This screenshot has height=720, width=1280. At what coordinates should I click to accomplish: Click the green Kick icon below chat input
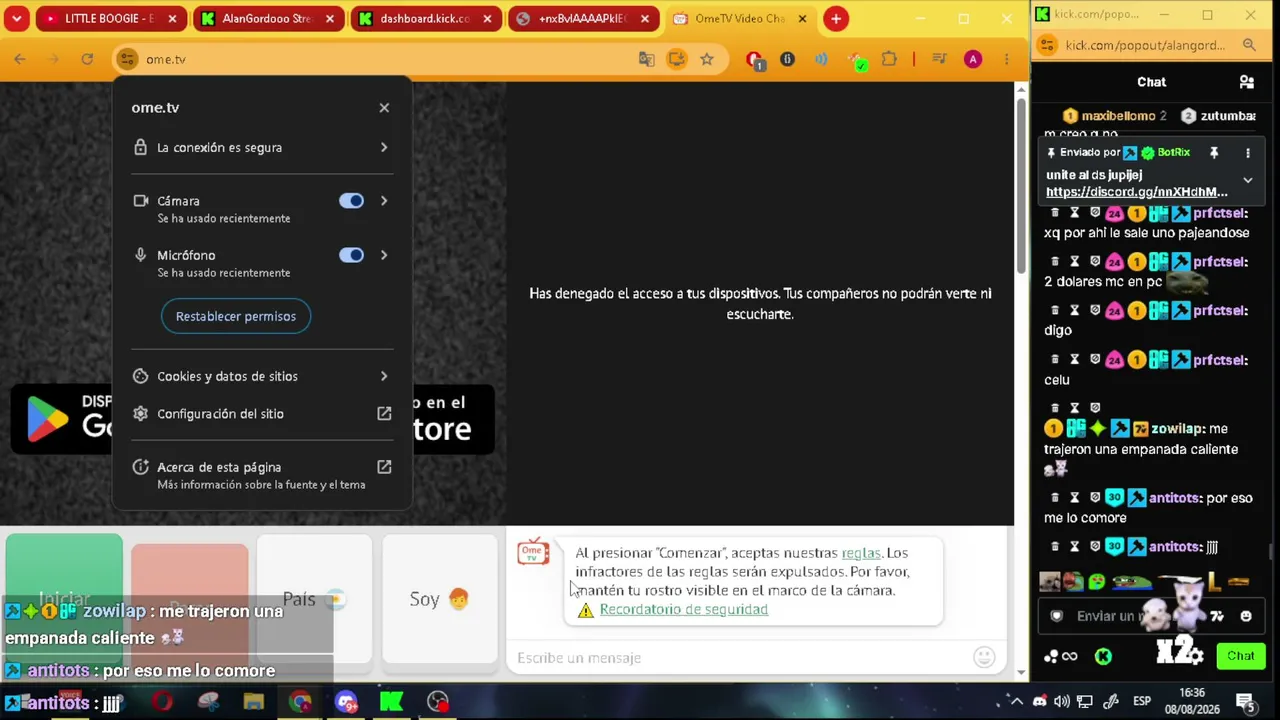pos(1103,657)
